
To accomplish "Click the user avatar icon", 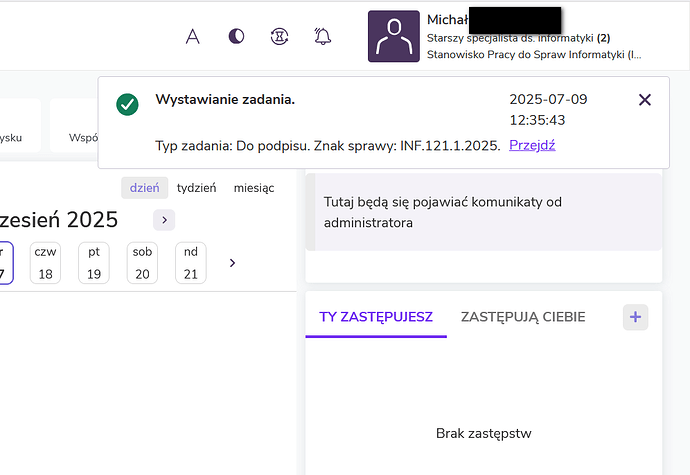I will 393,36.
